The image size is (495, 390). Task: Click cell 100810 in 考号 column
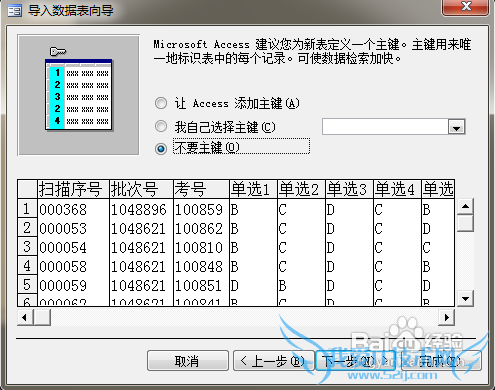tap(201, 248)
